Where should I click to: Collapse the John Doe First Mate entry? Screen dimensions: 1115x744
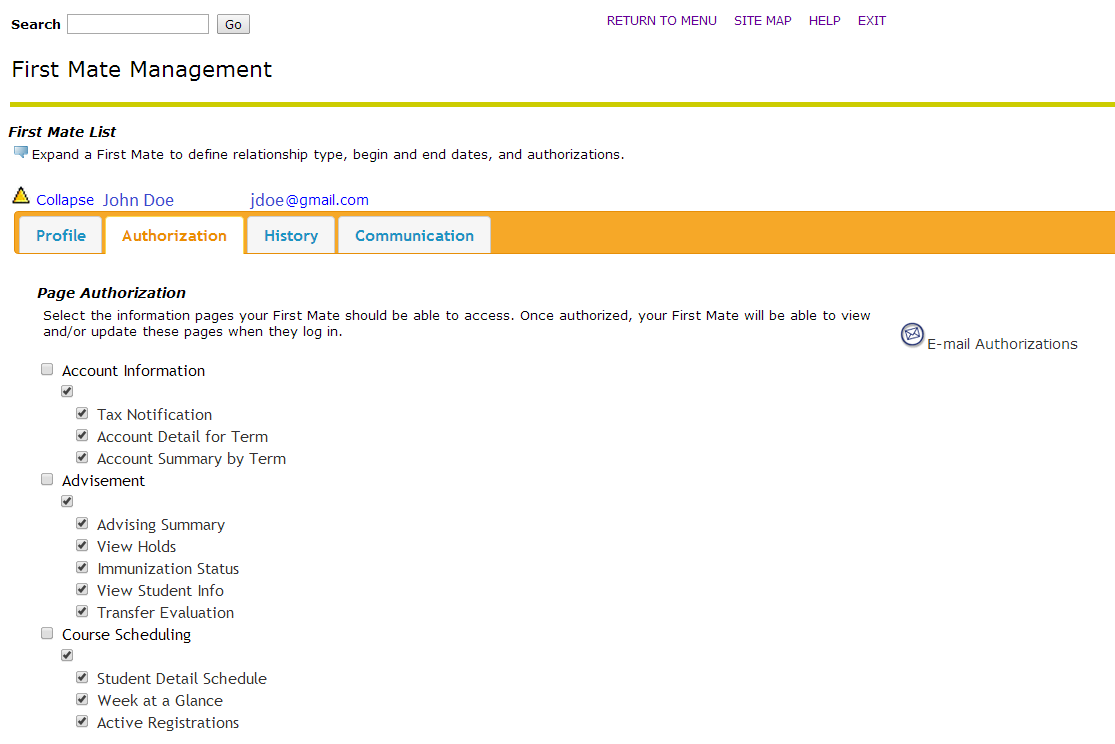point(65,200)
